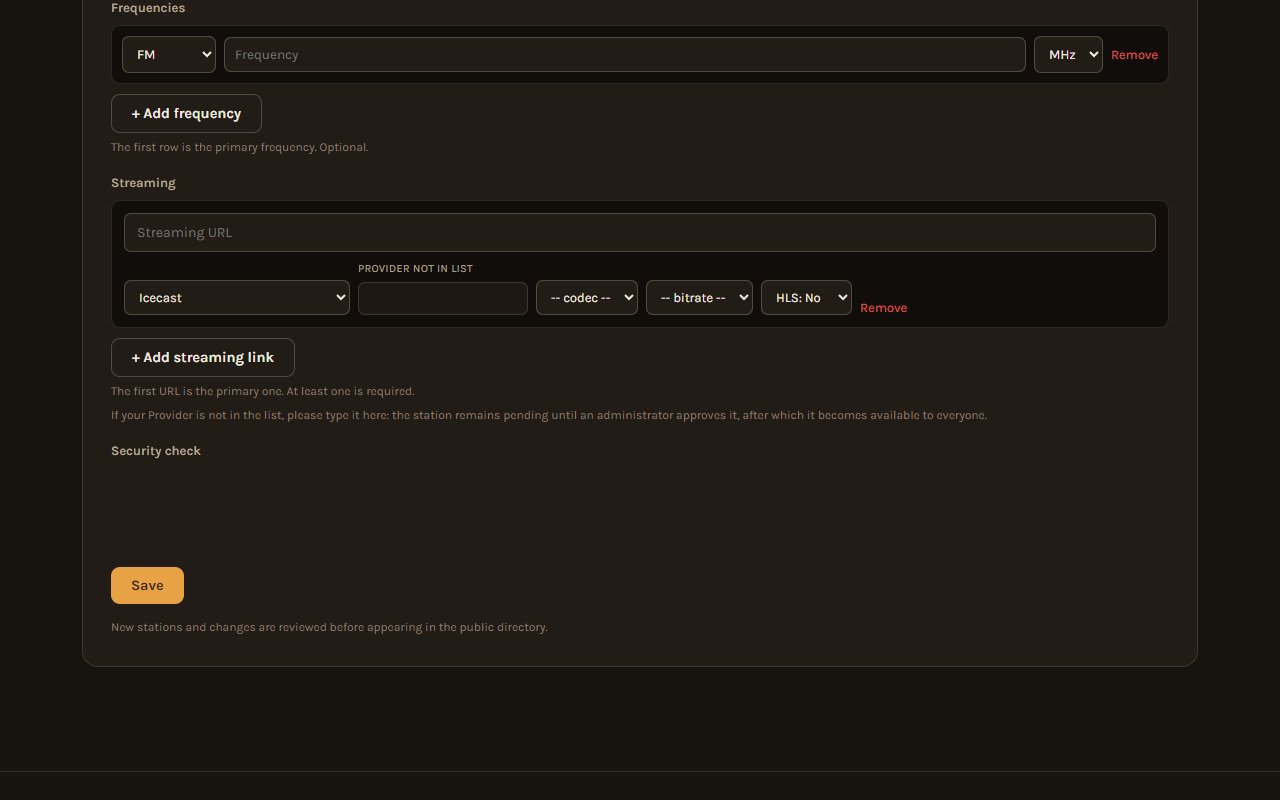Open the codec dropdown
This screenshot has width=1280, height=800.
coord(587,298)
